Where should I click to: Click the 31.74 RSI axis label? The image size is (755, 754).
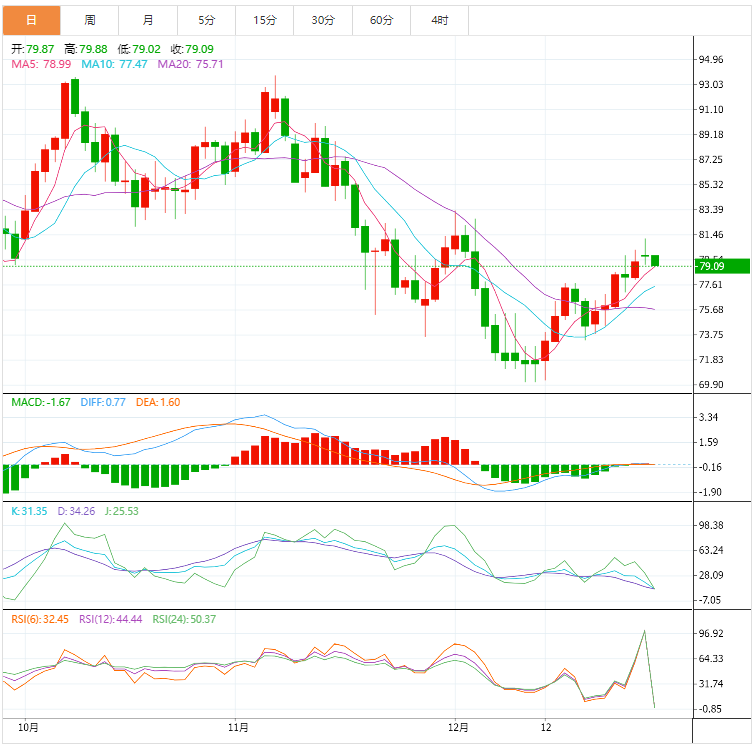(711, 684)
